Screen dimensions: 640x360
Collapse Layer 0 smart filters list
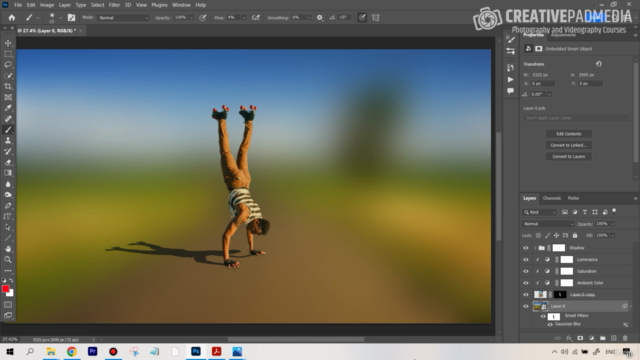pyautogui.click(x=631, y=306)
